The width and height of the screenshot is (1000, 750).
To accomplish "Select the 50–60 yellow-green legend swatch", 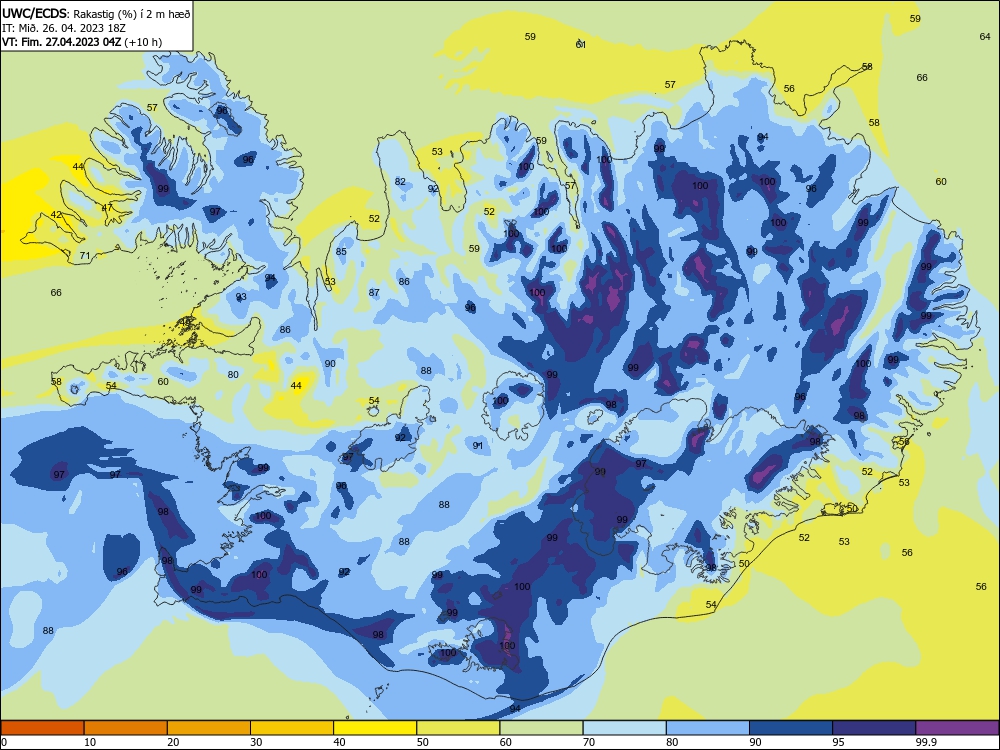I will (458, 728).
